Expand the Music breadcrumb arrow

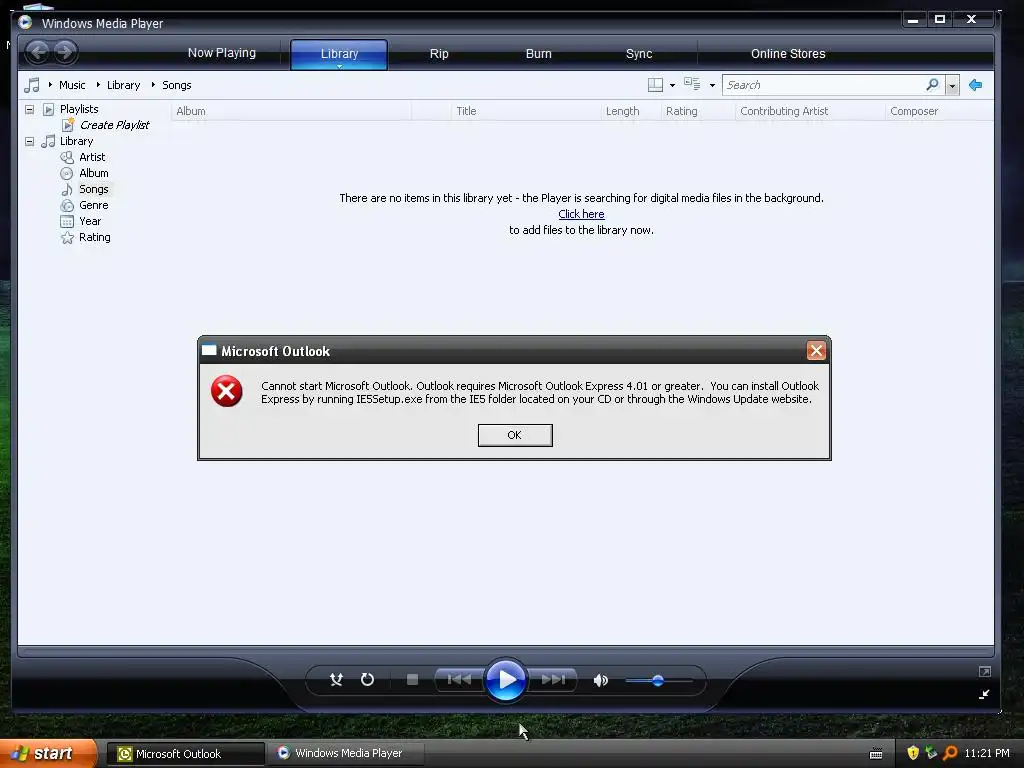50,85
